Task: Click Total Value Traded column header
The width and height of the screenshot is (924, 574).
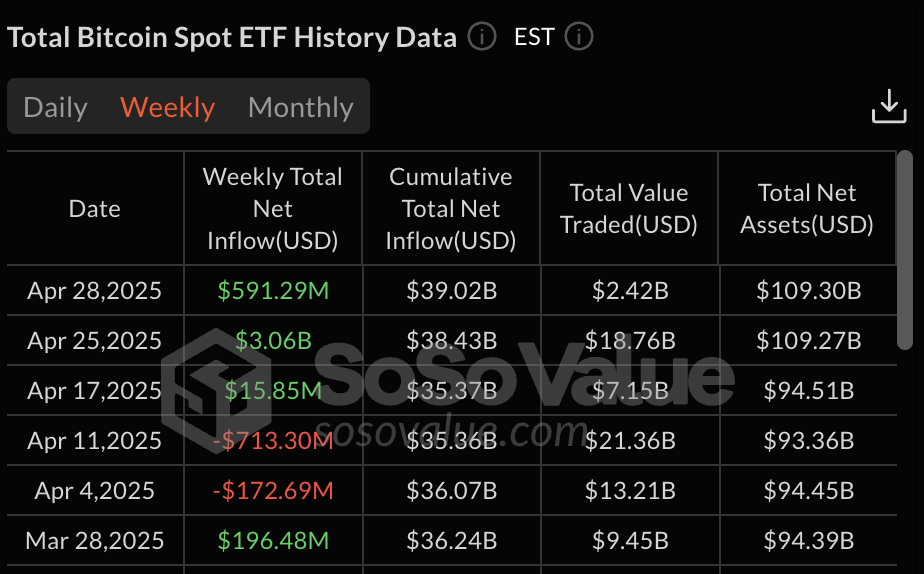Action: [629, 209]
